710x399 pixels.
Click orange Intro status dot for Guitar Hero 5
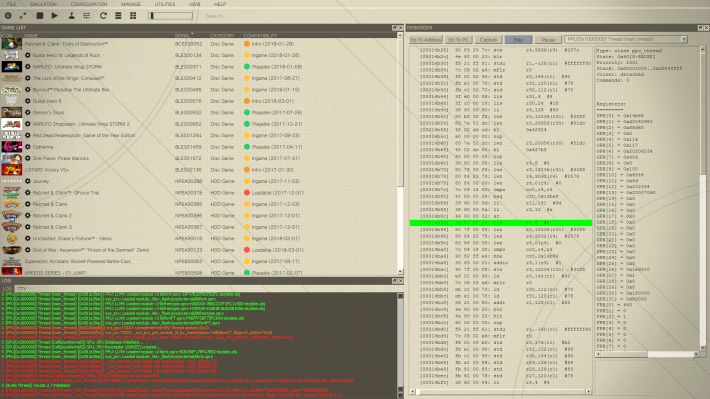[247, 101]
